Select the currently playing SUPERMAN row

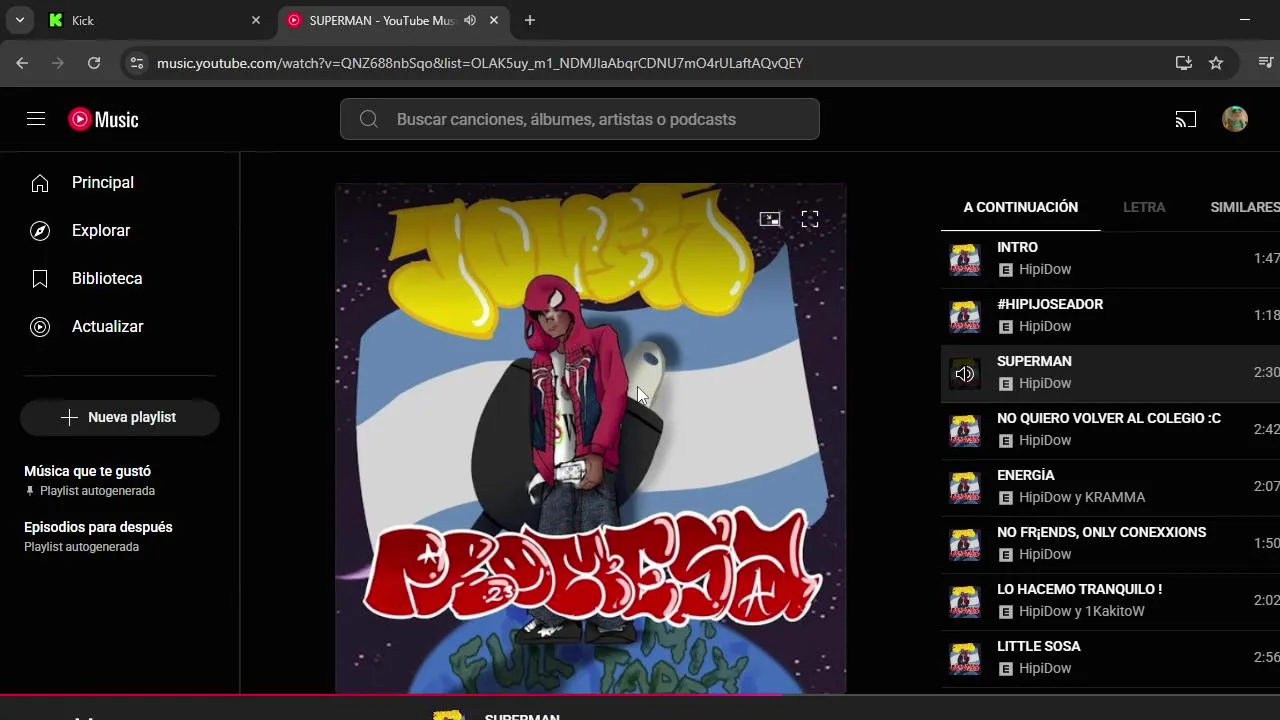tap(1110, 373)
